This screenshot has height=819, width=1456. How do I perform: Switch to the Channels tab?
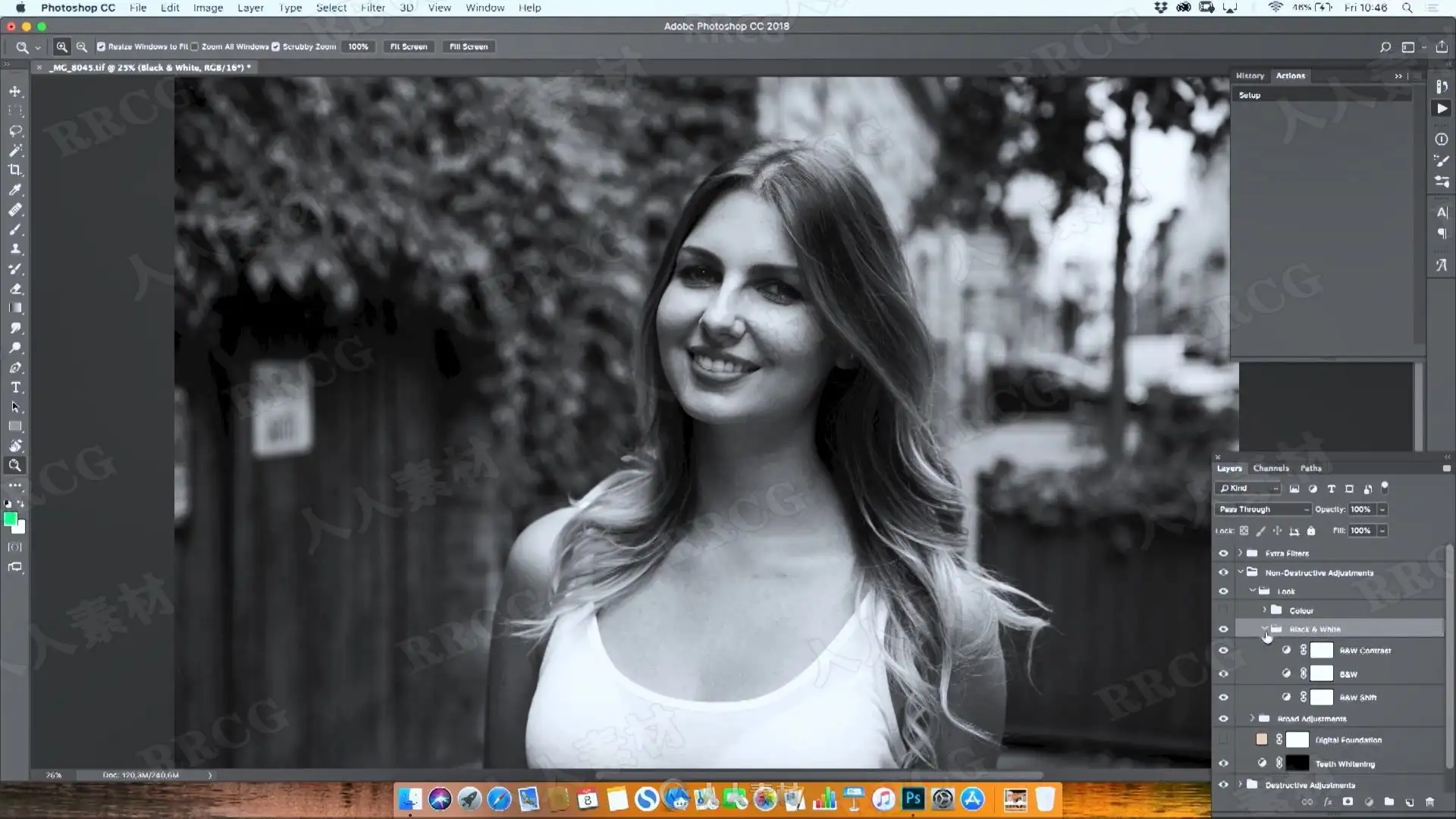[1270, 468]
